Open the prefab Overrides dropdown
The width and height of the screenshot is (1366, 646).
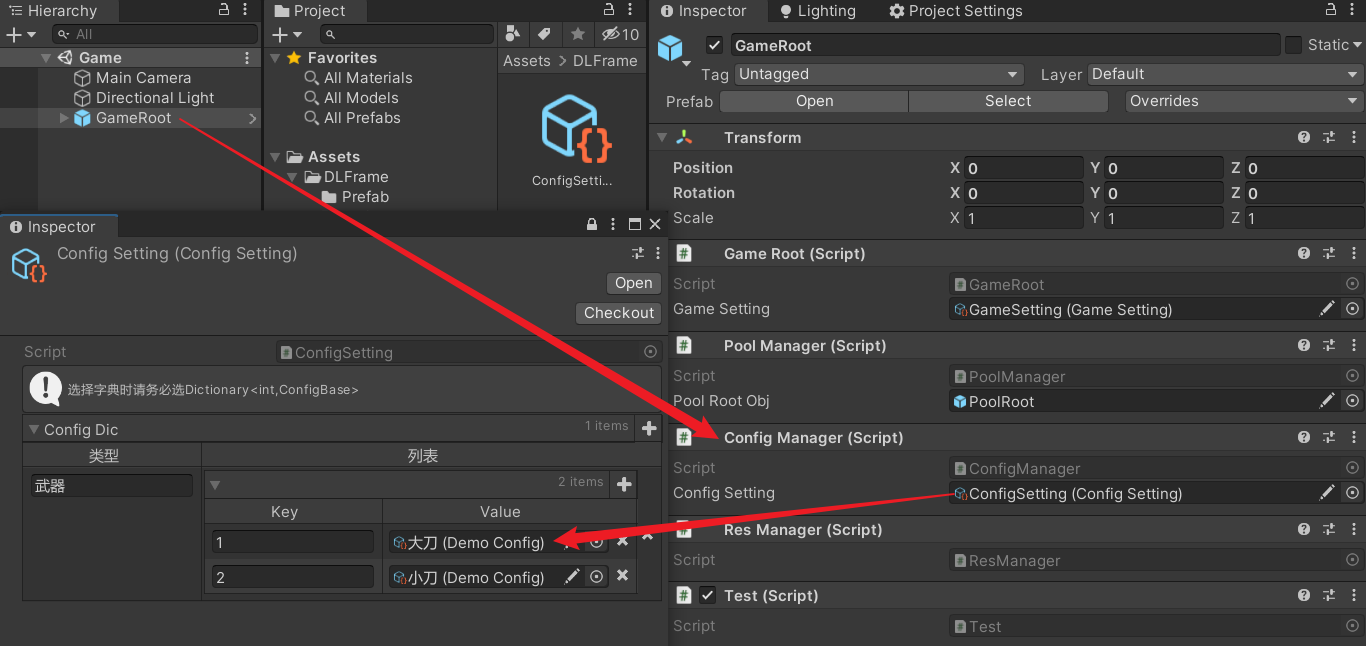coord(1243,101)
